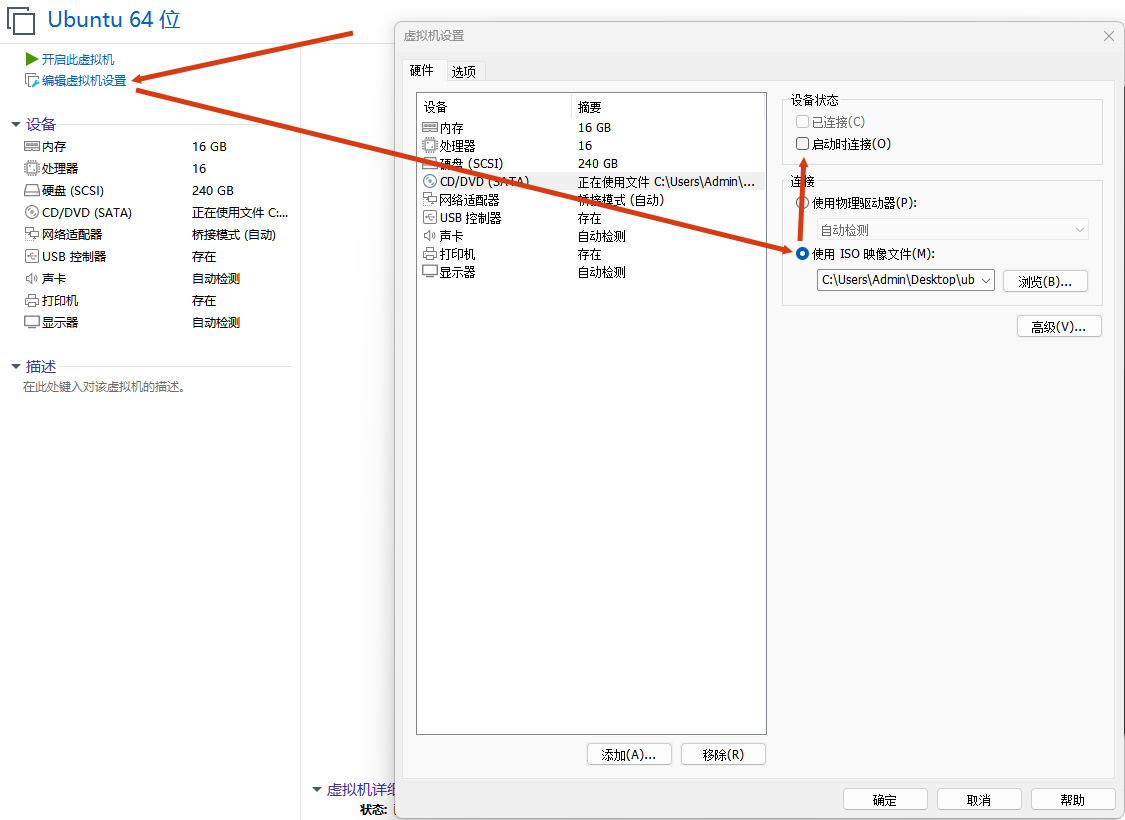Click the green play icon to power on VM
This screenshot has width=1125, height=820.
(x=32, y=59)
